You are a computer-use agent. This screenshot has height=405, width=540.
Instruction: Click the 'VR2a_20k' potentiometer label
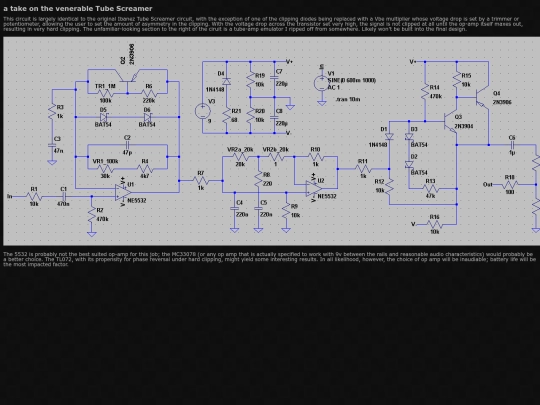pos(240,149)
